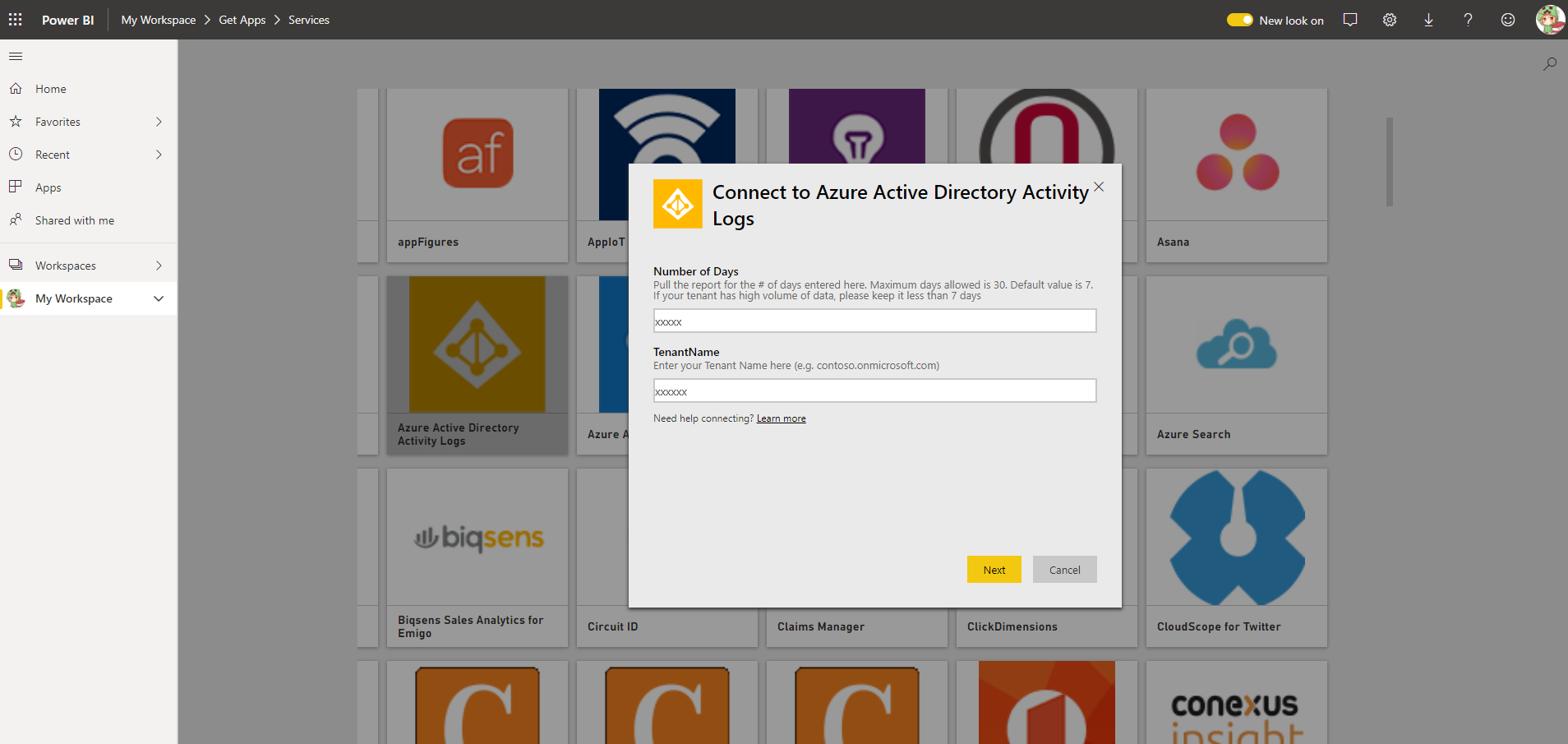This screenshot has height=744, width=1568.
Task: Click Services breadcrumb
Action: pyautogui.click(x=309, y=20)
